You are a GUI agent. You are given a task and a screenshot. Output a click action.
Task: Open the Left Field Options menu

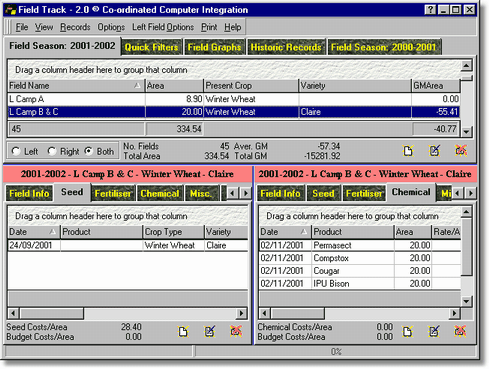tap(163, 27)
